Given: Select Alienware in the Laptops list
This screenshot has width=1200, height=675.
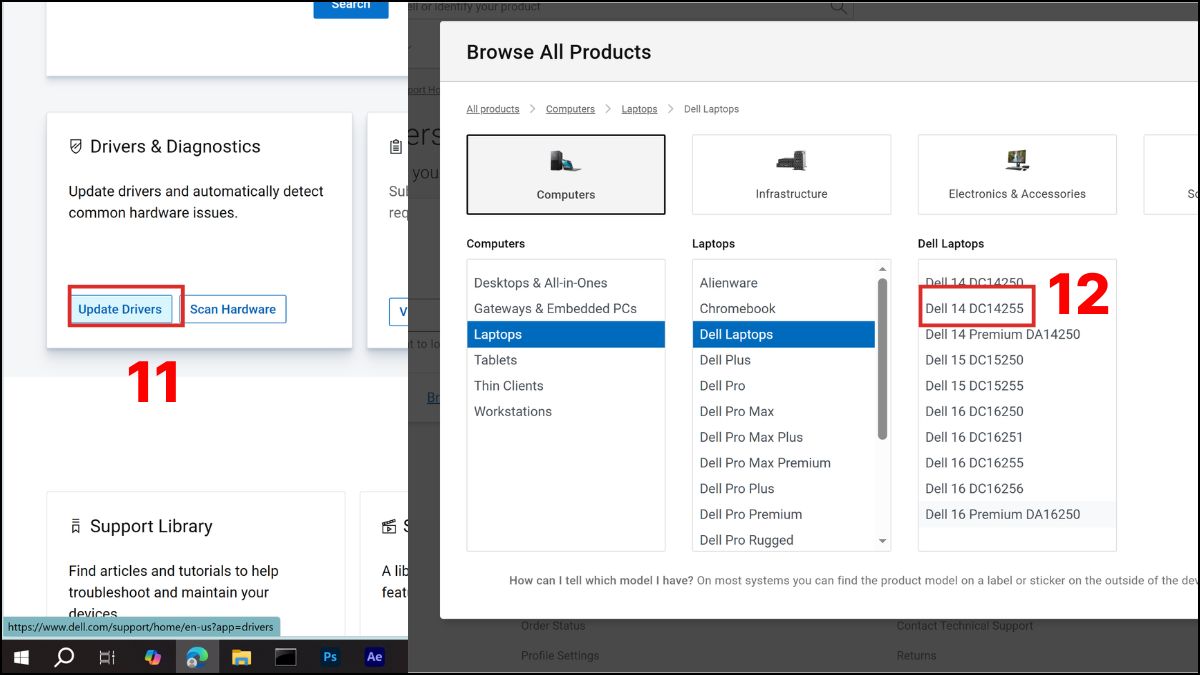Looking at the screenshot, I should [x=729, y=283].
